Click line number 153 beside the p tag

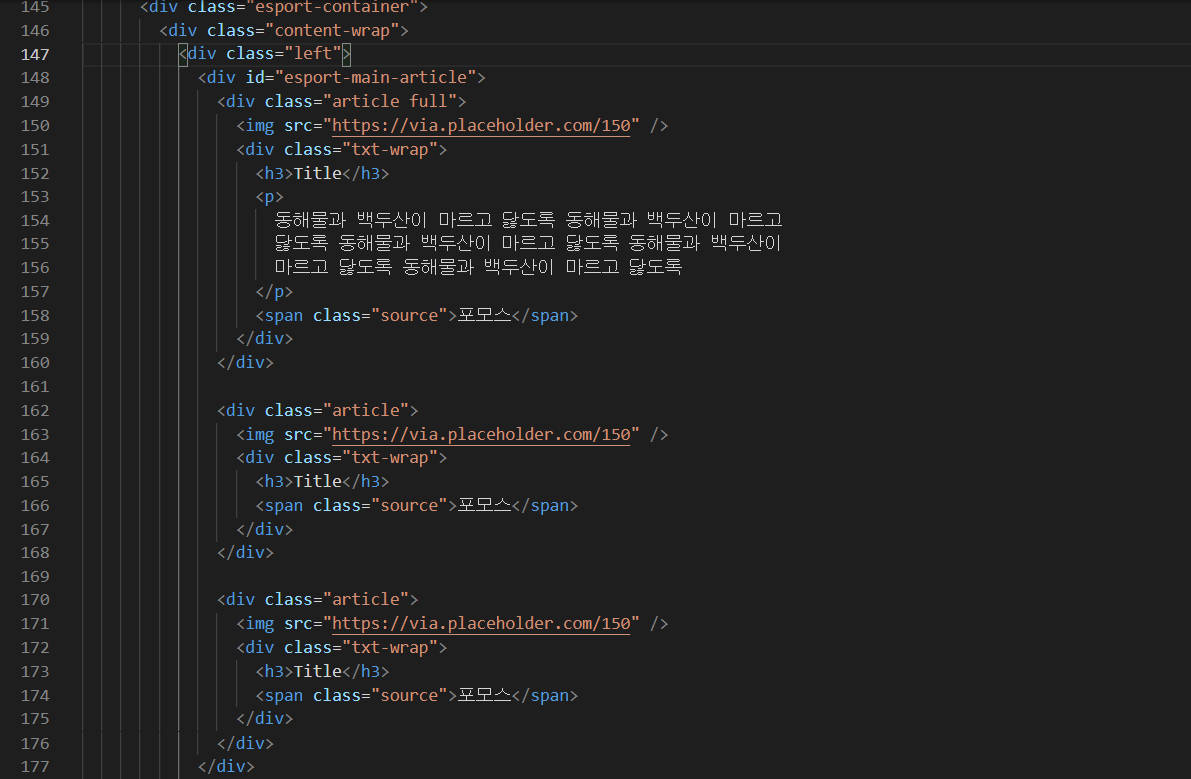(35, 197)
